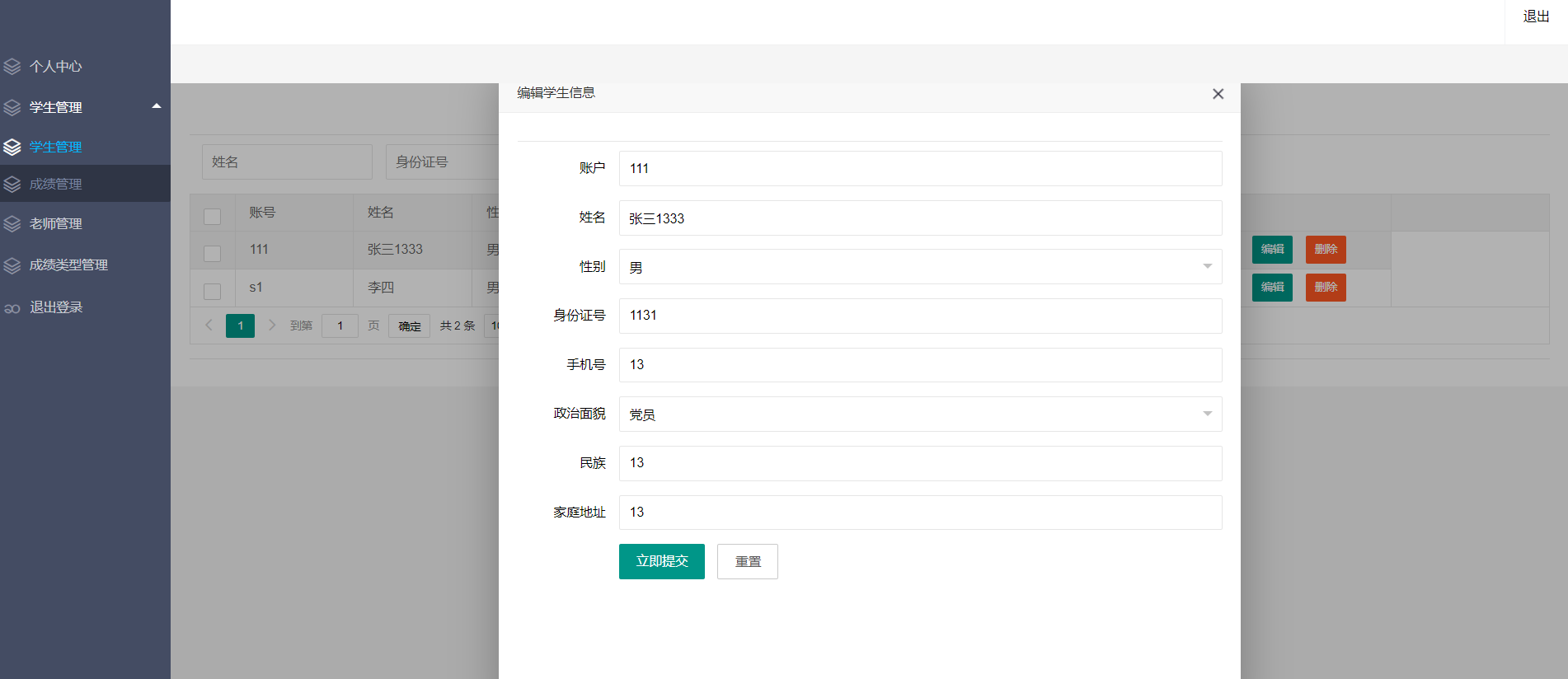The image size is (1568, 679).
Task: Open the 性别 dropdown arrow
Action: coord(1207,266)
